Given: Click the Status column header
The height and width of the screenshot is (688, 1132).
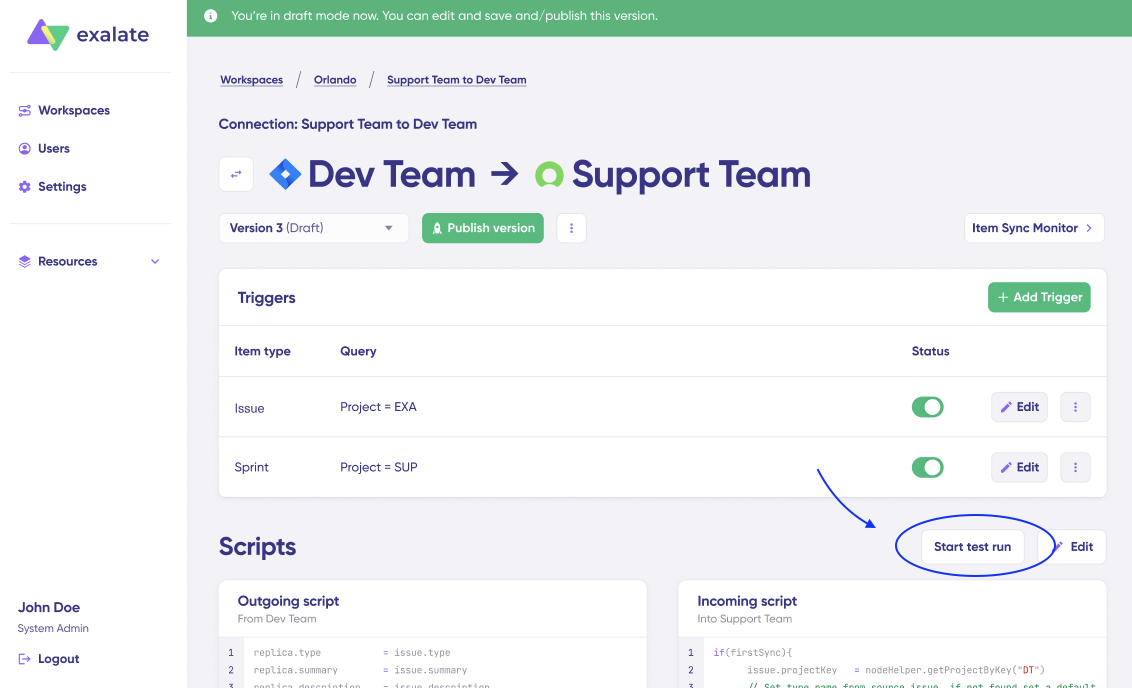Looking at the screenshot, I should tap(930, 352).
